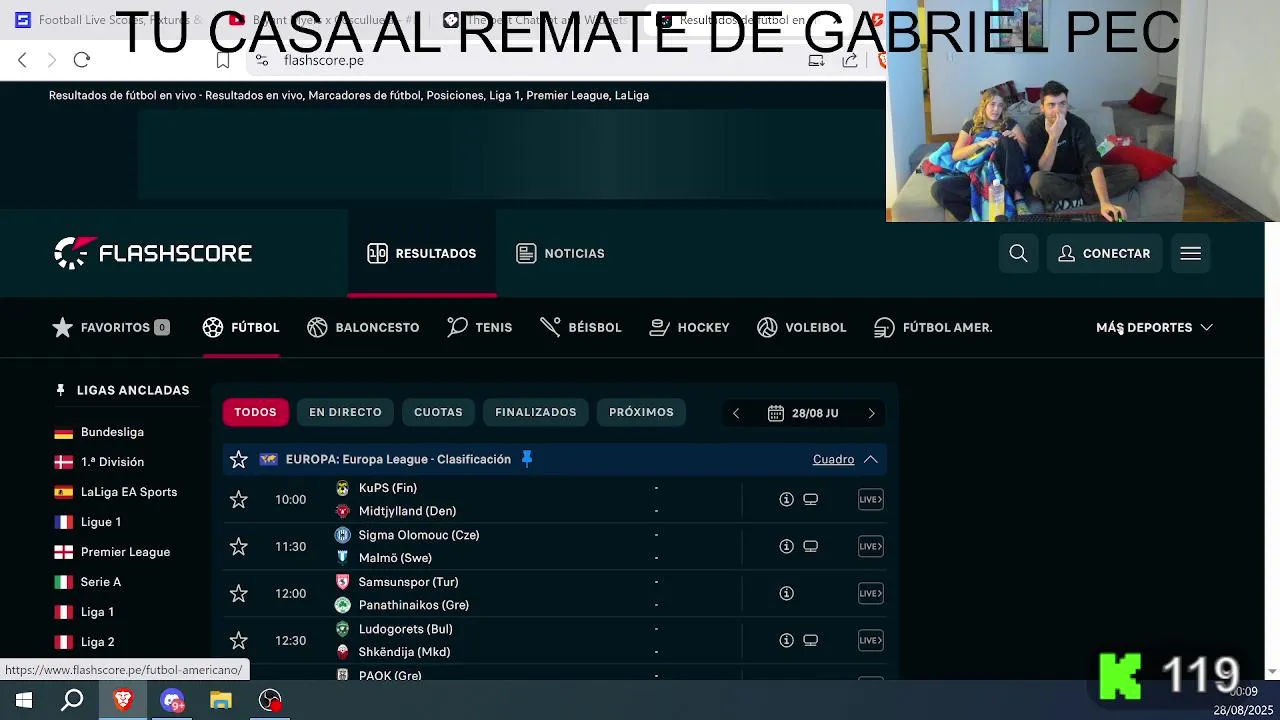Bookmark the page icon in address bar

(223, 60)
